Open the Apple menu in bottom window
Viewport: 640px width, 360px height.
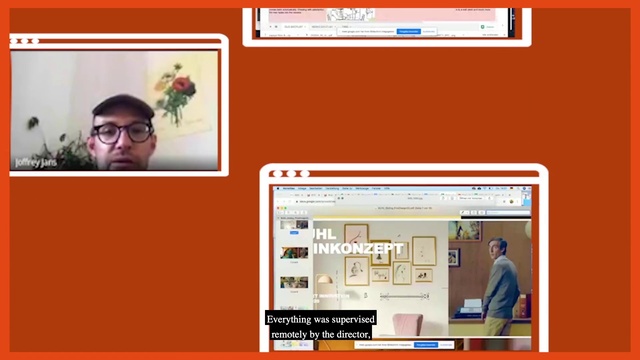278,189
